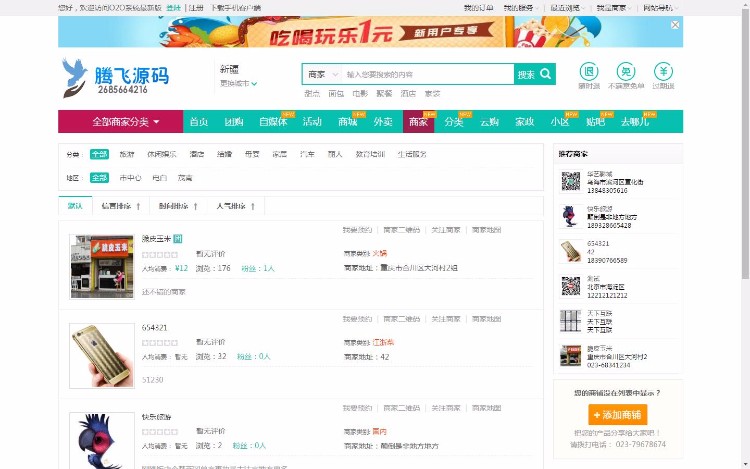The width and height of the screenshot is (750, 469).
Task: Open 天下互联 thumbnail in ranking
Action: (571, 321)
